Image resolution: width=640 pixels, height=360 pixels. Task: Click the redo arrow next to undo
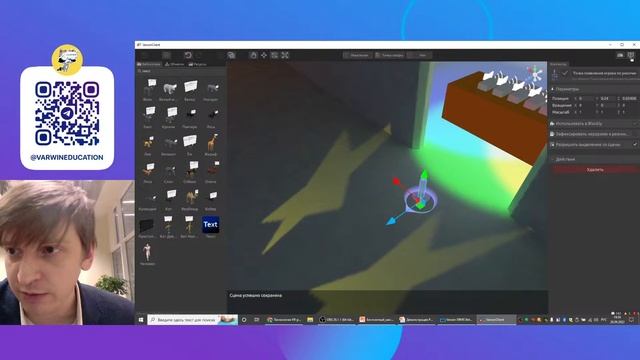click(x=200, y=55)
